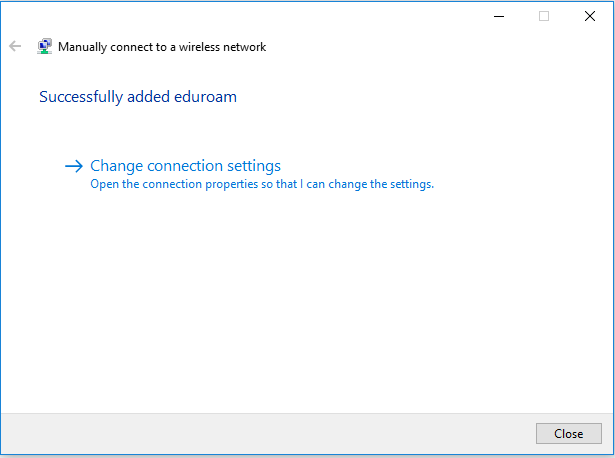Click the 'Manually connect to a wireless network' title

(162, 47)
